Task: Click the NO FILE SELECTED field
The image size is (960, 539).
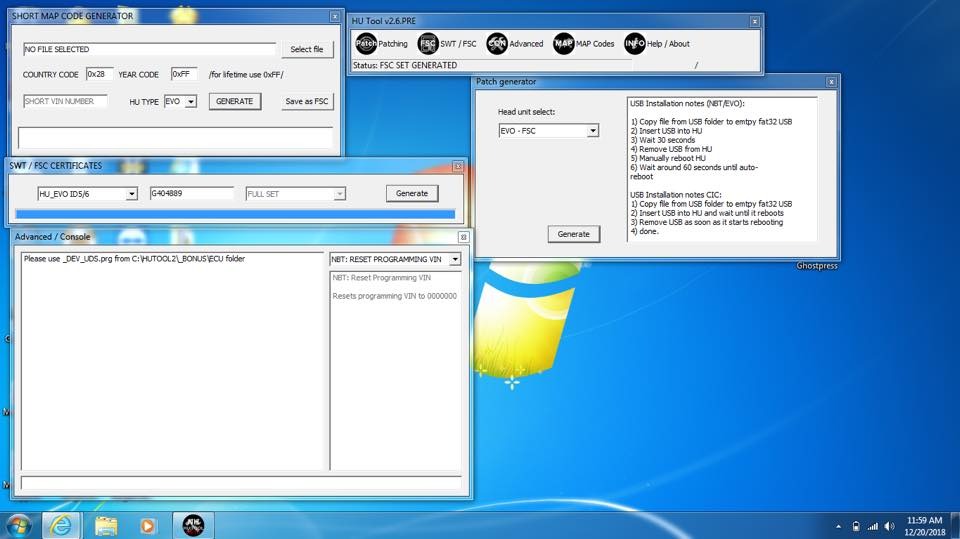Action: (x=149, y=49)
